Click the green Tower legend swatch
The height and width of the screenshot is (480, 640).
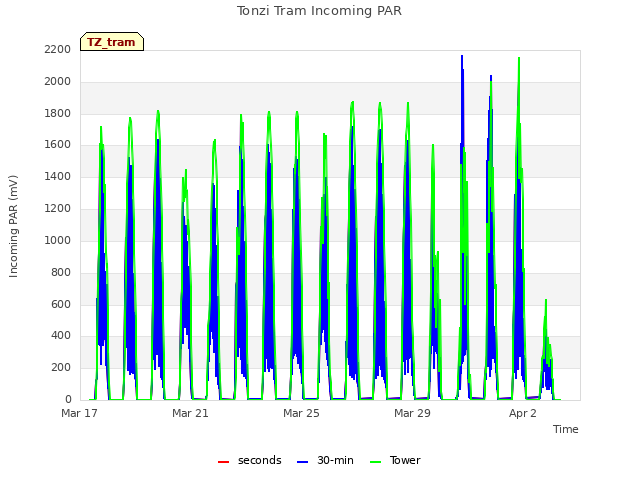[x=375, y=462]
